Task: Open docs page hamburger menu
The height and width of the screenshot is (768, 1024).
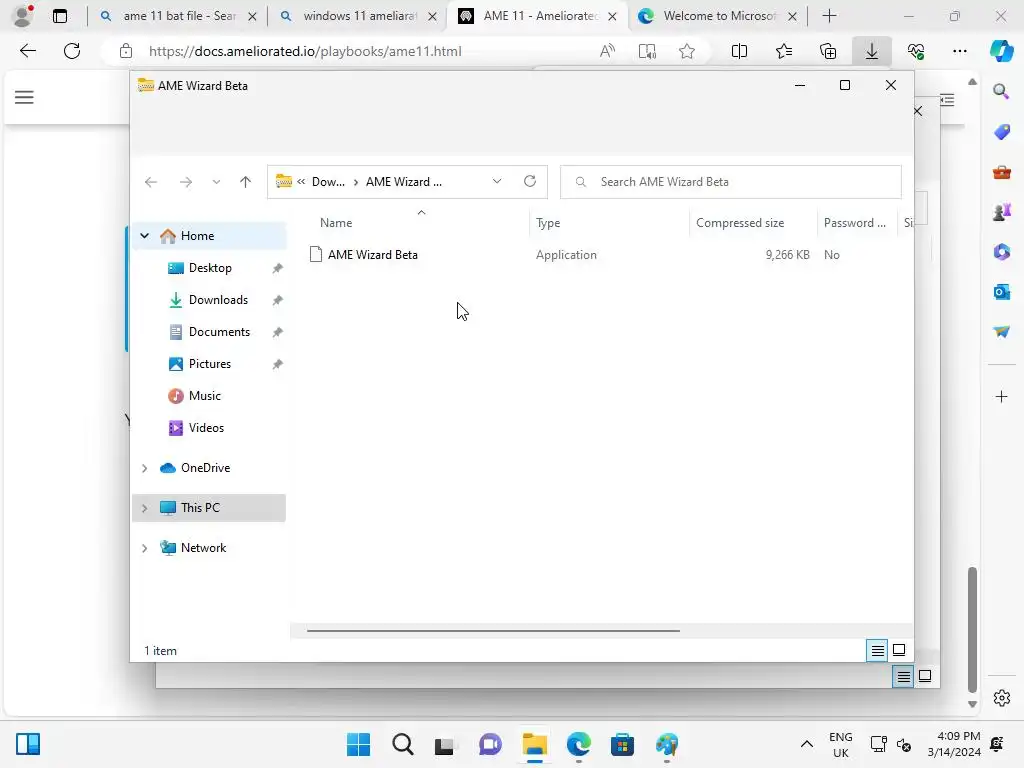Action: pyautogui.click(x=24, y=97)
